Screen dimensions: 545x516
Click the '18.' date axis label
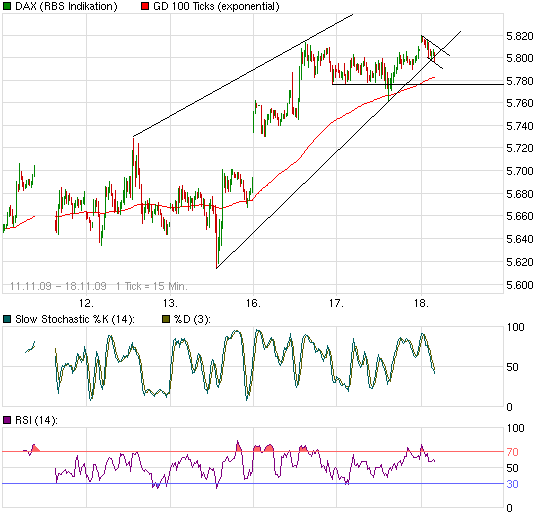click(422, 303)
